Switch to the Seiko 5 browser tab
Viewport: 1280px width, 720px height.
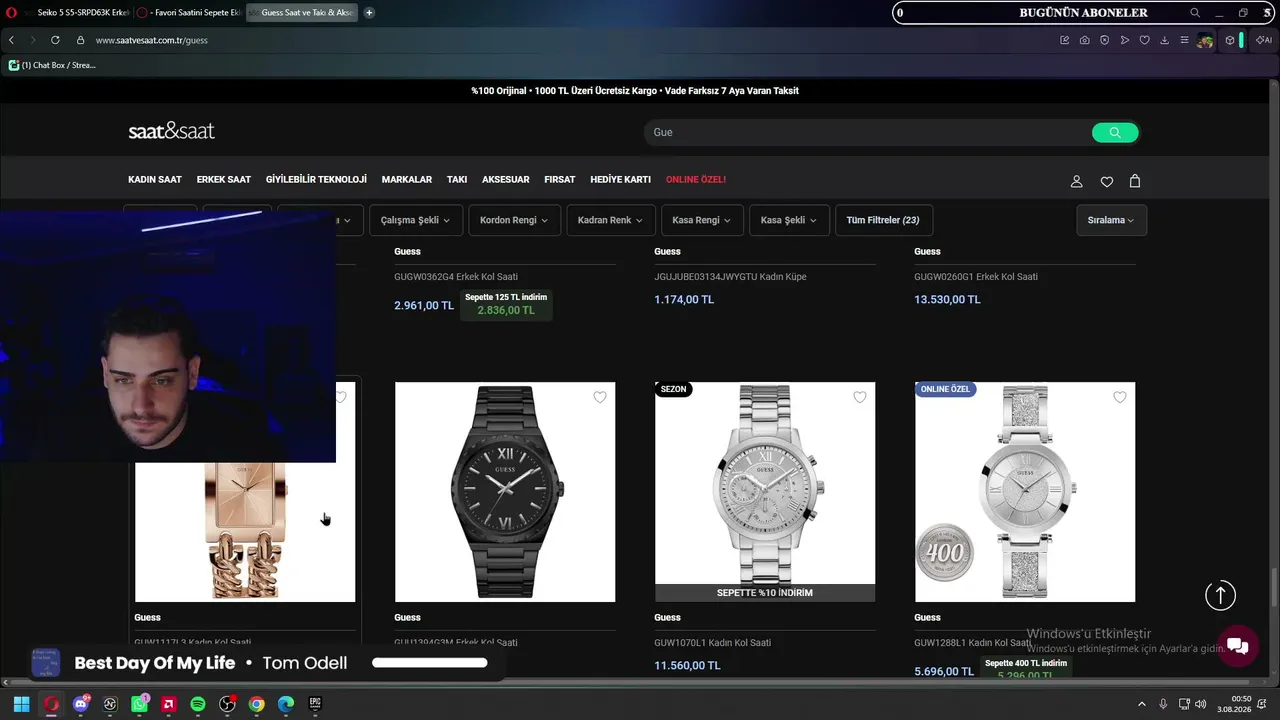(x=75, y=13)
